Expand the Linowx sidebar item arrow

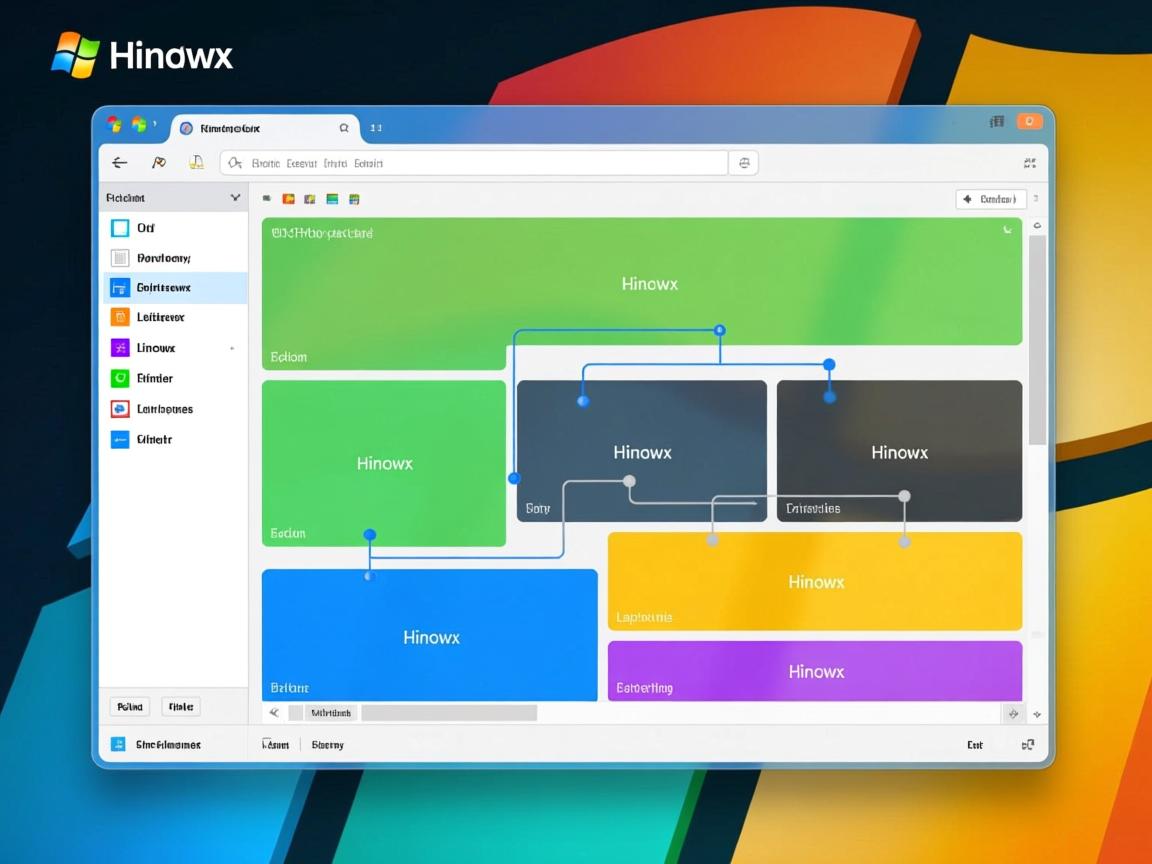click(x=232, y=348)
